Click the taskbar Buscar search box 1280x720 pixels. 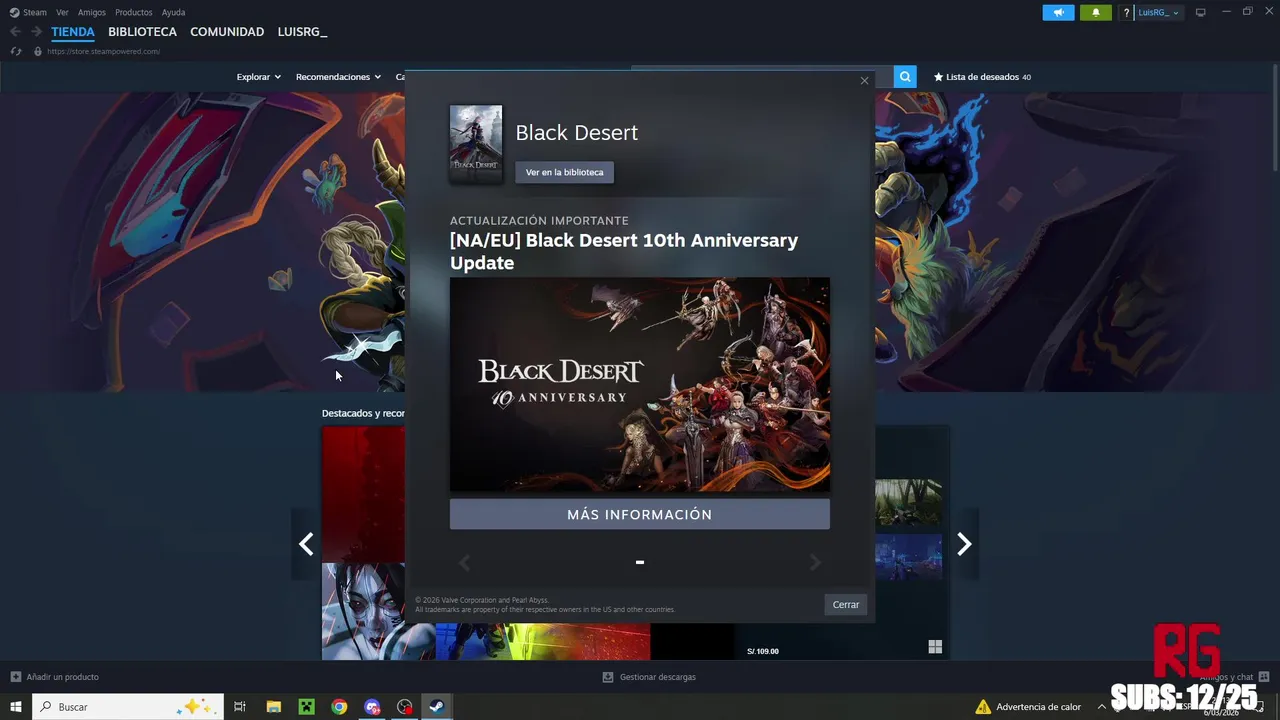pos(127,707)
